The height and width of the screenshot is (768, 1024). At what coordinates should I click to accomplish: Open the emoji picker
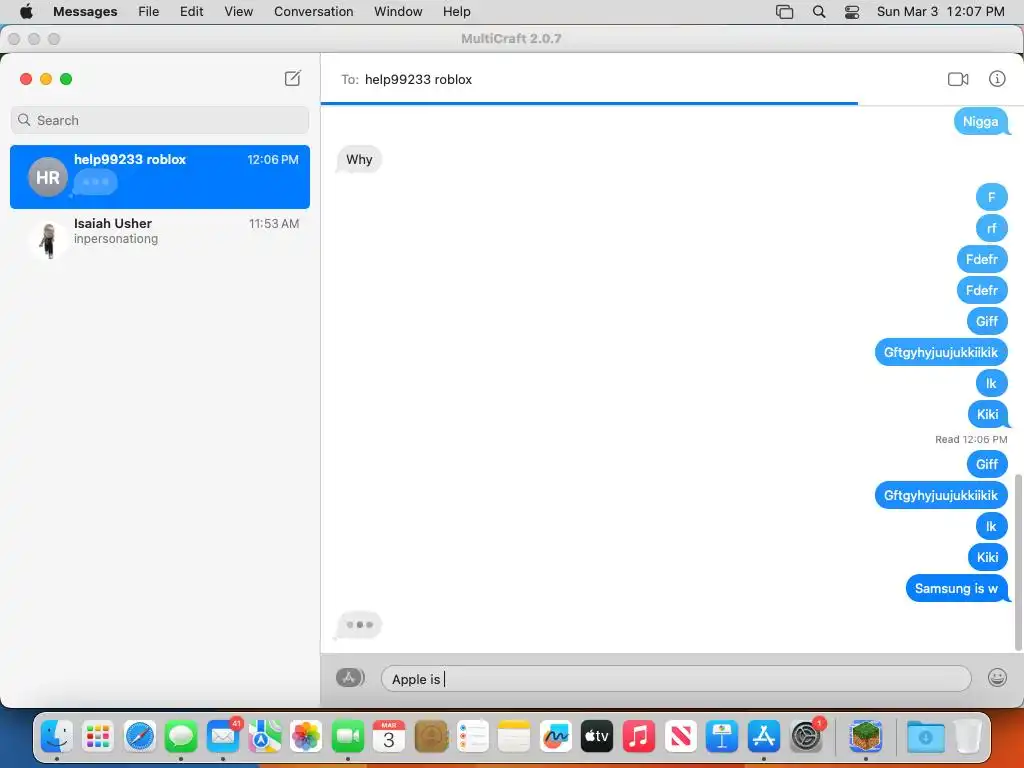[997, 678]
